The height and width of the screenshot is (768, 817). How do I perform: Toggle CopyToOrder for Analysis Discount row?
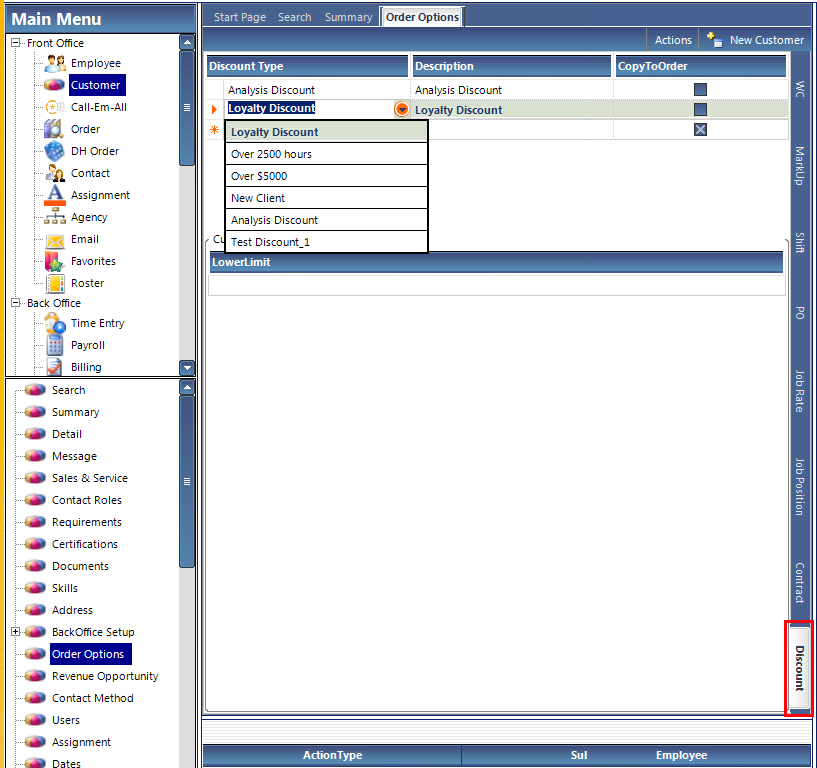point(700,90)
